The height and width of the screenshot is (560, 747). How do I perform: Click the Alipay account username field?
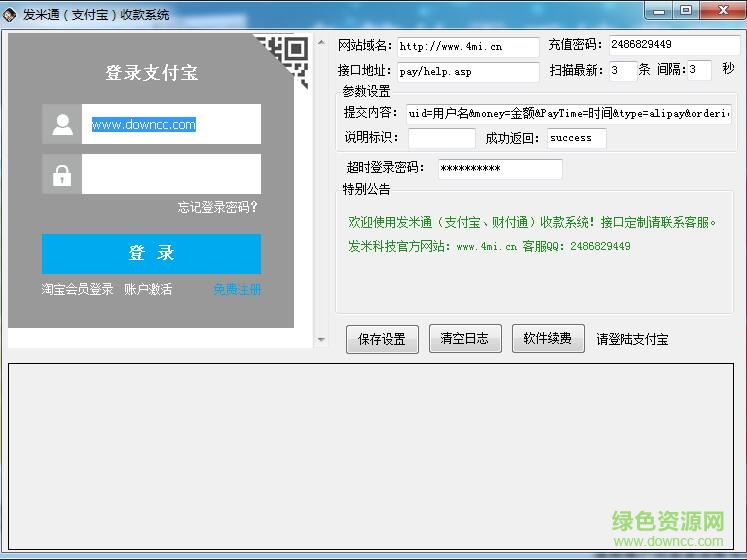click(171, 125)
